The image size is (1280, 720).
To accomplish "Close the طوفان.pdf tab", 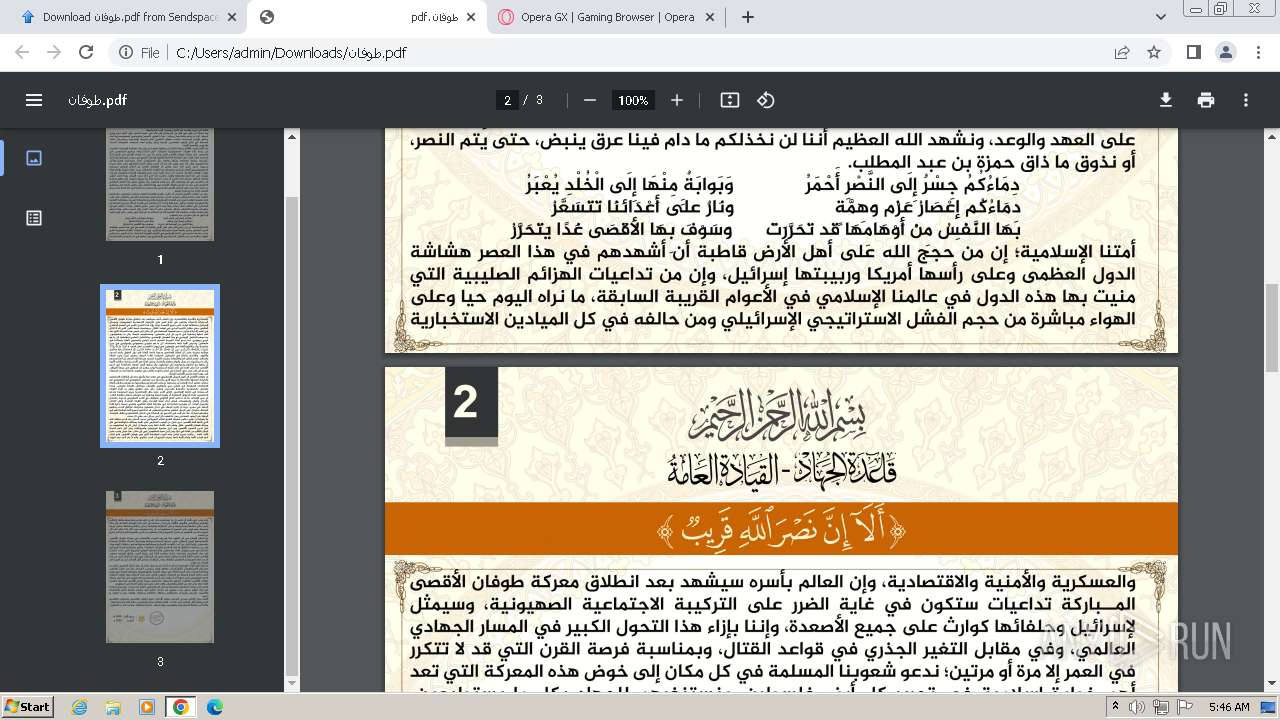I will pos(471,17).
